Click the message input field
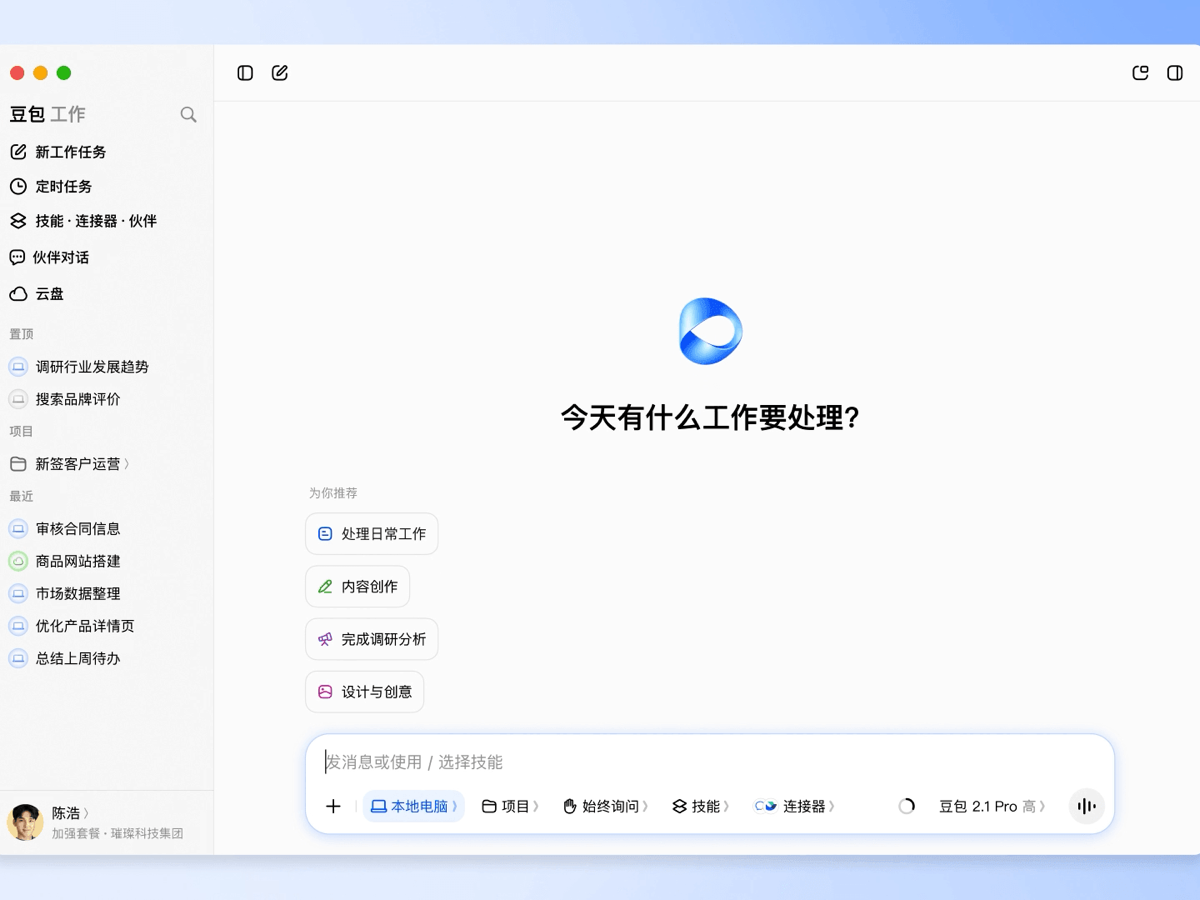 coord(710,762)
